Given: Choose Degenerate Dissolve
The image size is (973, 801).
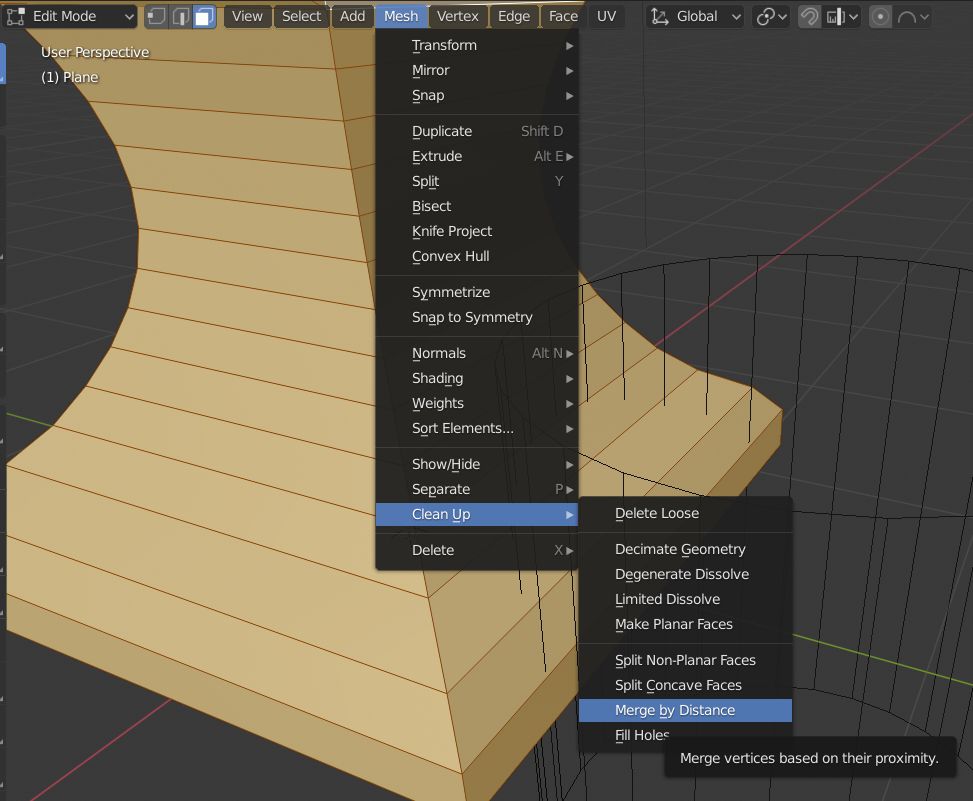Looking at the screenshot, I should (x=685, y=575).
